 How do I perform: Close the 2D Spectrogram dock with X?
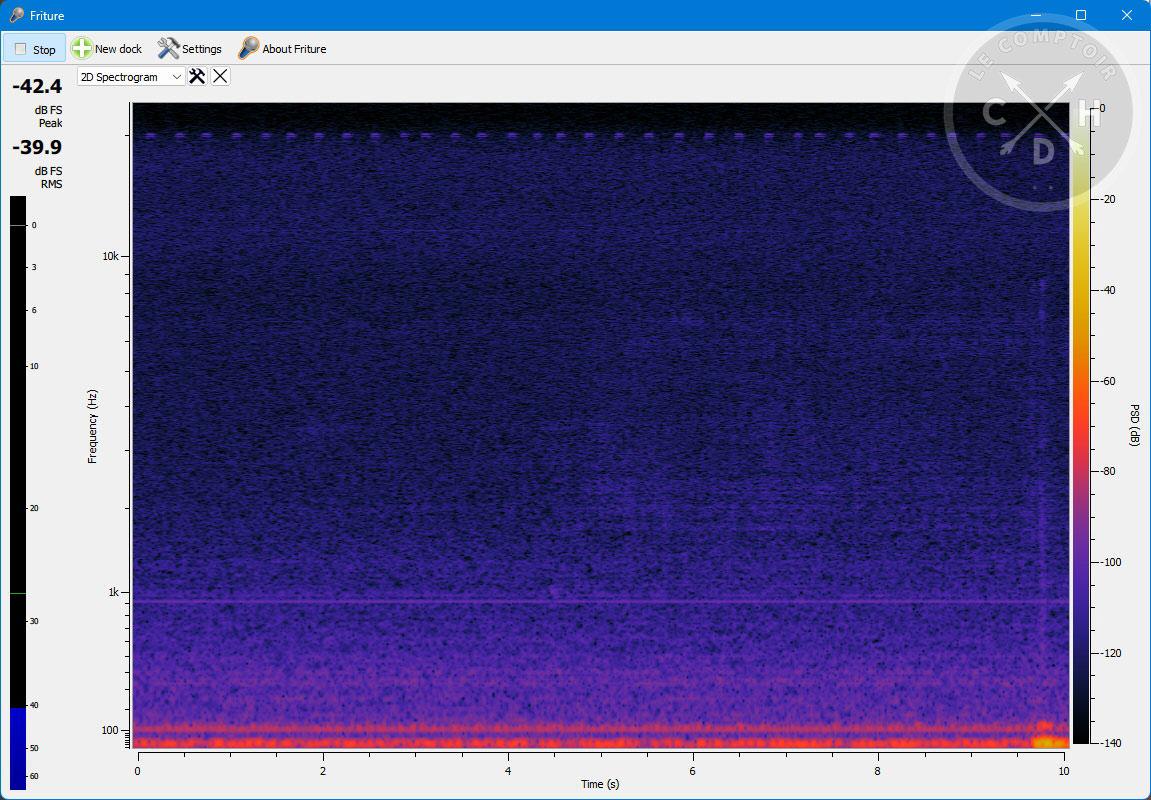(220, 77)
